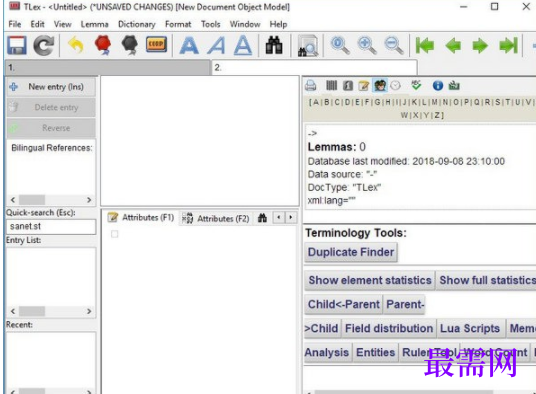Switch to tab 1.
536x394 pixels.
(108, 67)
